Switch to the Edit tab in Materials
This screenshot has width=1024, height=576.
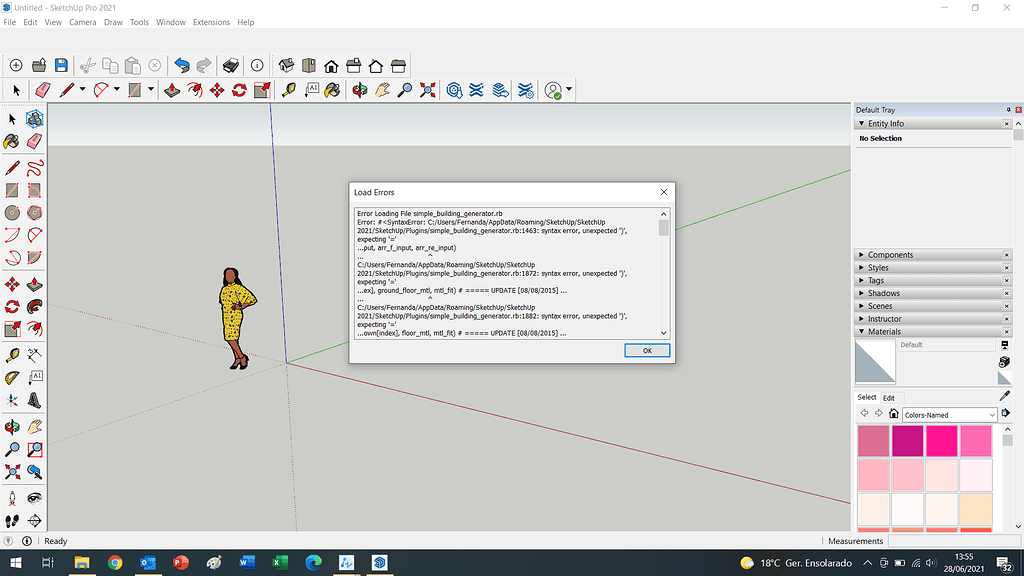(889, 398)
